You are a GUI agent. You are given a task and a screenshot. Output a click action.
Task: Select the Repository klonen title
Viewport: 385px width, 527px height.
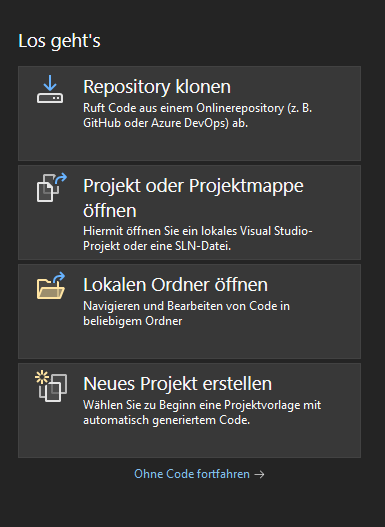click(157, 87)
